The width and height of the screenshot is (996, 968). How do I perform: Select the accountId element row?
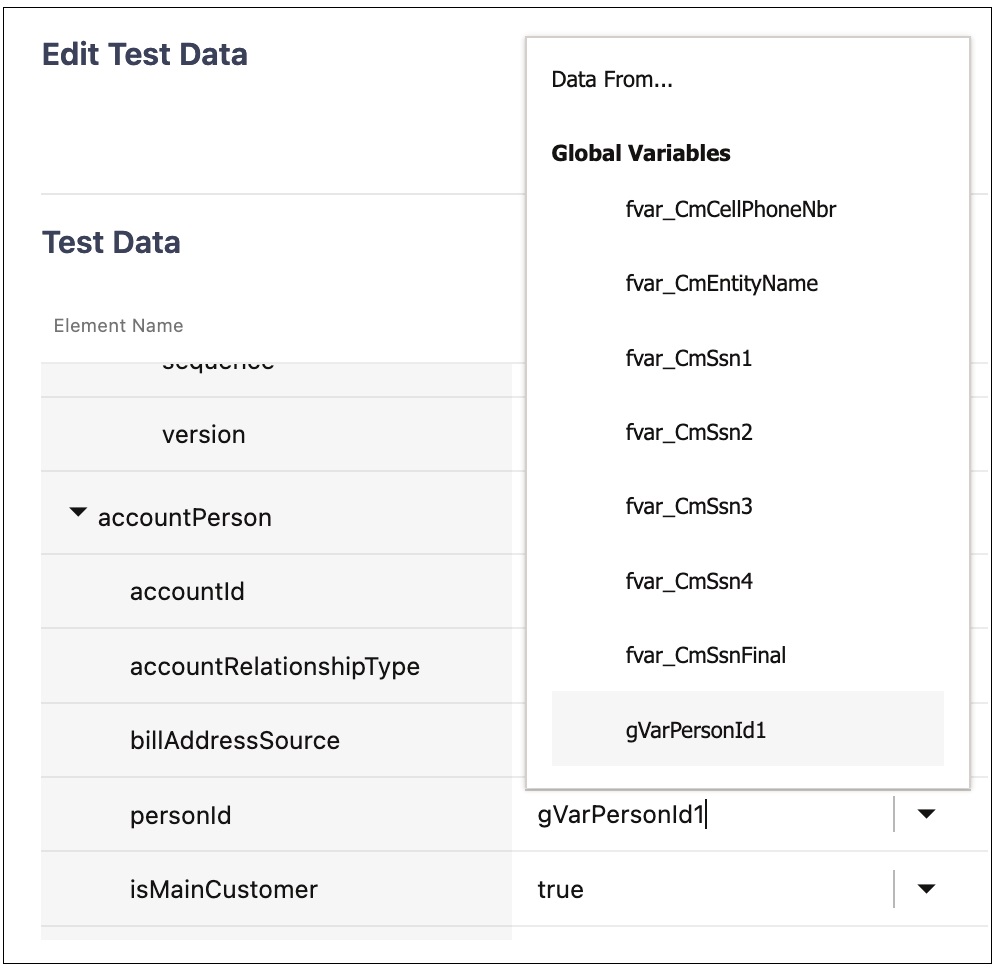(x=187, y=592)
